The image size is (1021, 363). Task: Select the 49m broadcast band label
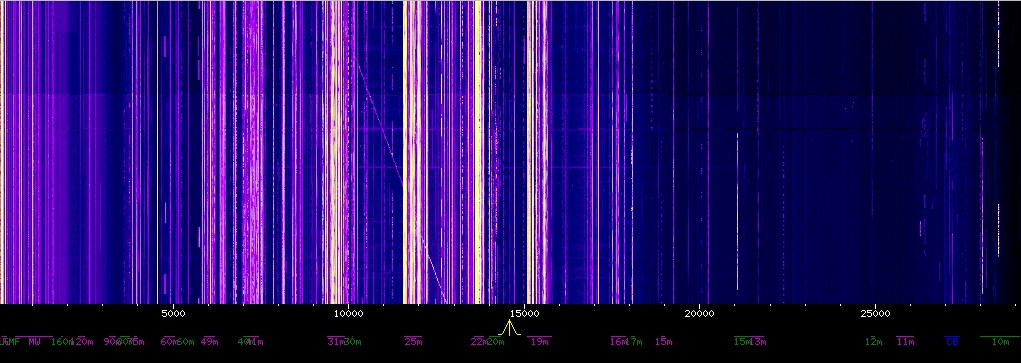(x=210, y=341)
